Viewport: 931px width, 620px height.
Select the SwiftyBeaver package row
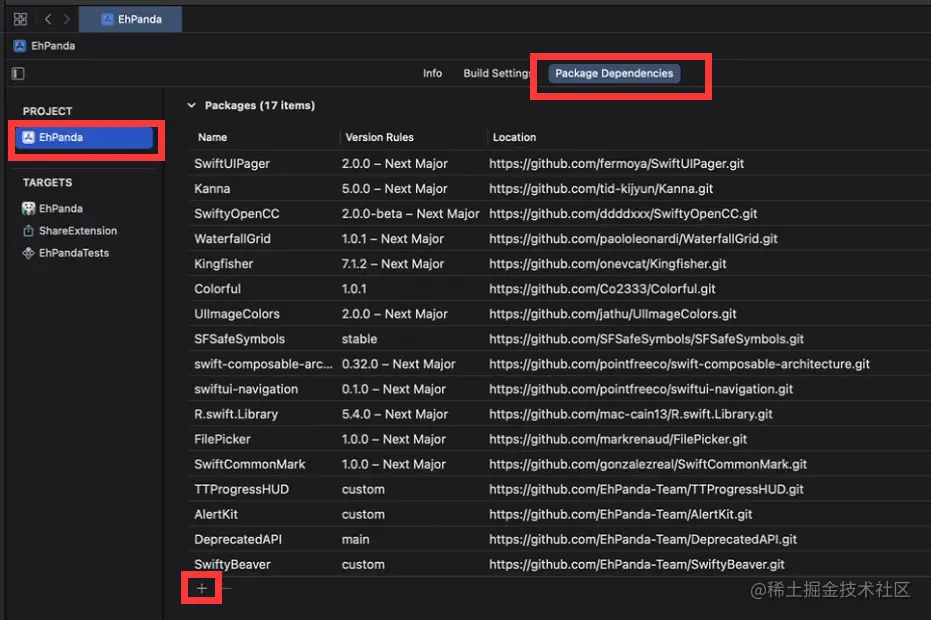click(558, 564)
